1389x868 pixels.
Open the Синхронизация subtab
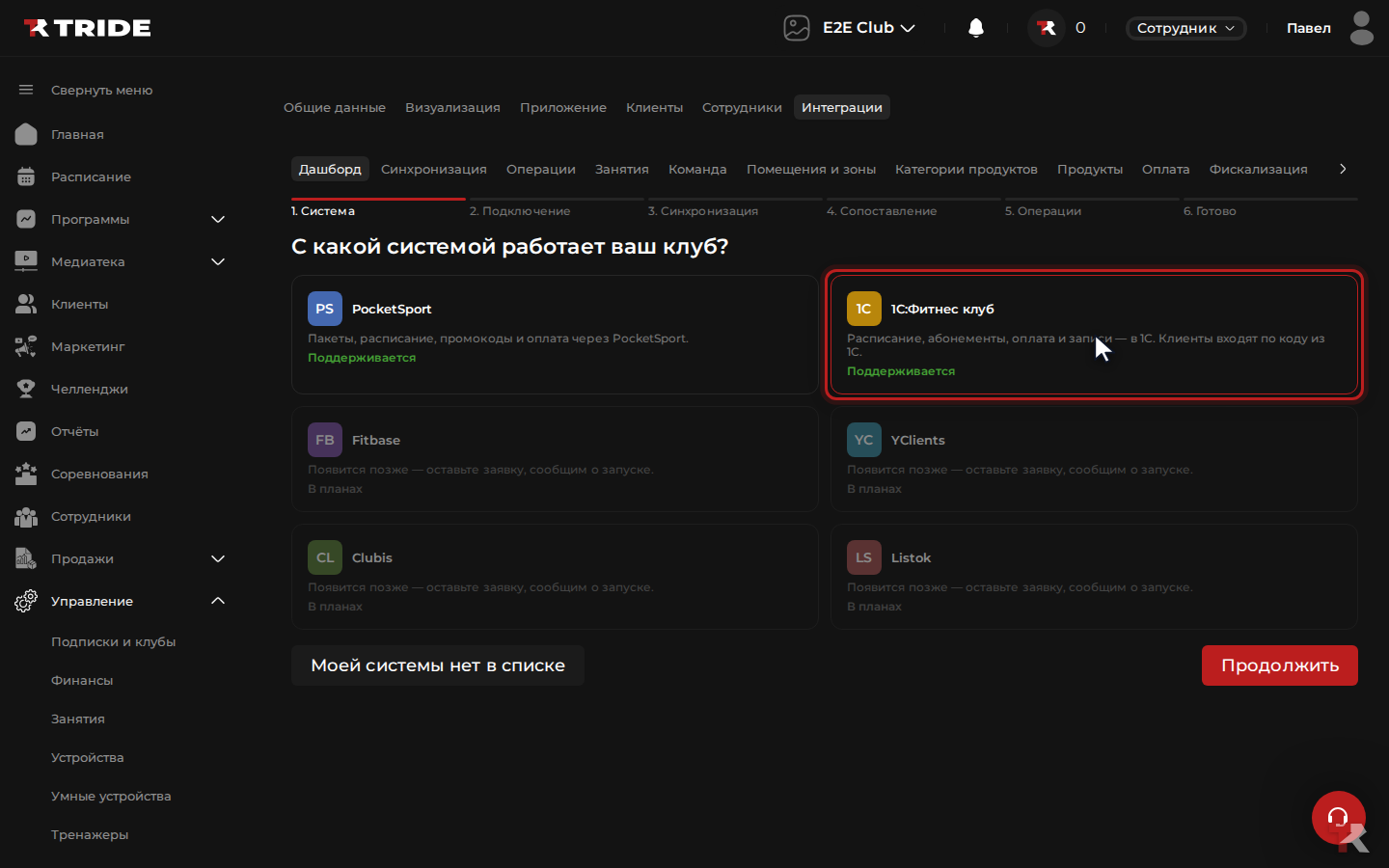pos(434,169)
